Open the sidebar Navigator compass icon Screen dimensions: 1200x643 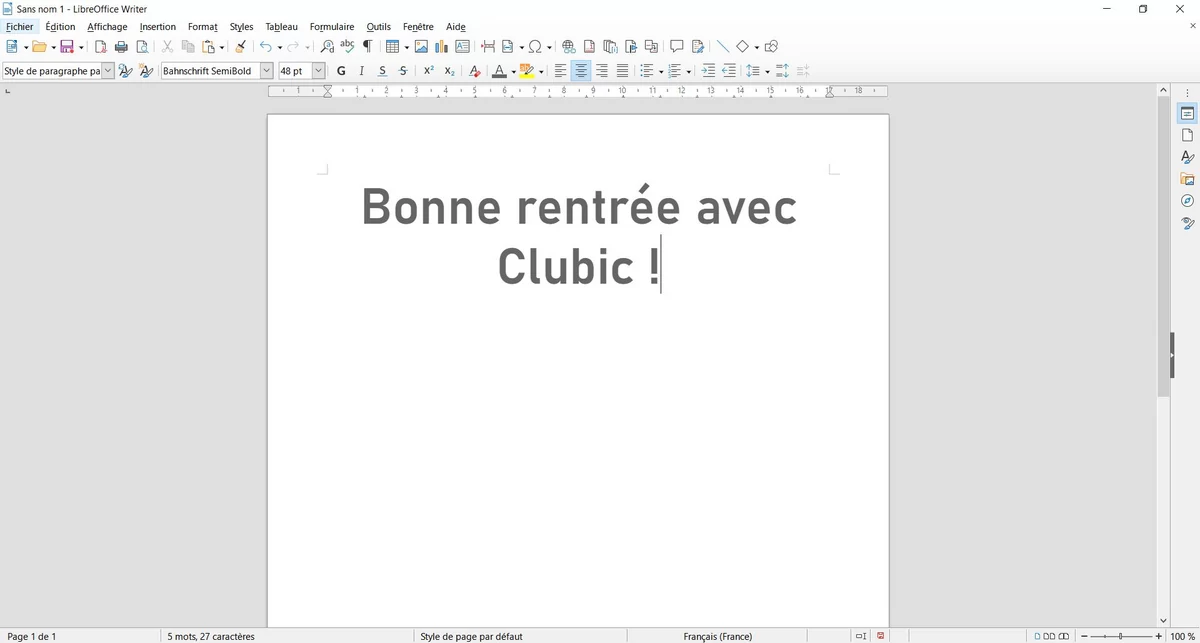tap(1187, 201)
